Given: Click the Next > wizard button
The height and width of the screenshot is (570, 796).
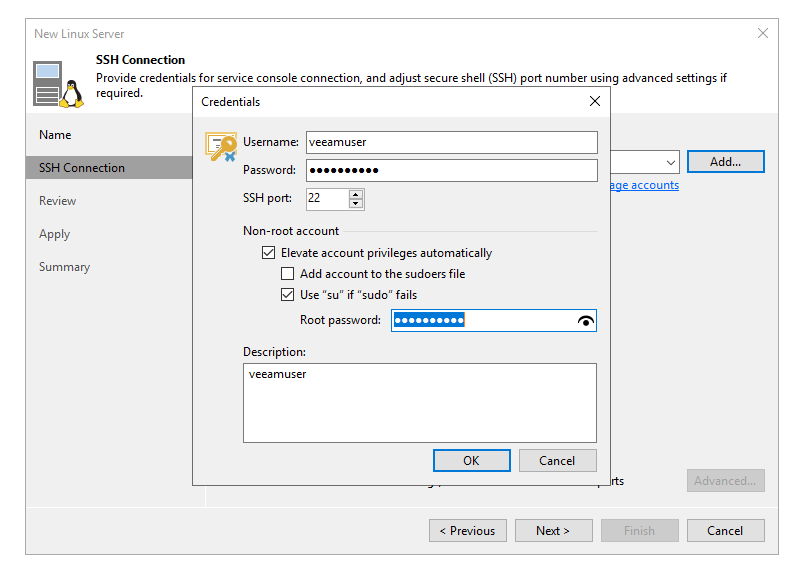Looking at the screenshot, I should click(553, 531).
